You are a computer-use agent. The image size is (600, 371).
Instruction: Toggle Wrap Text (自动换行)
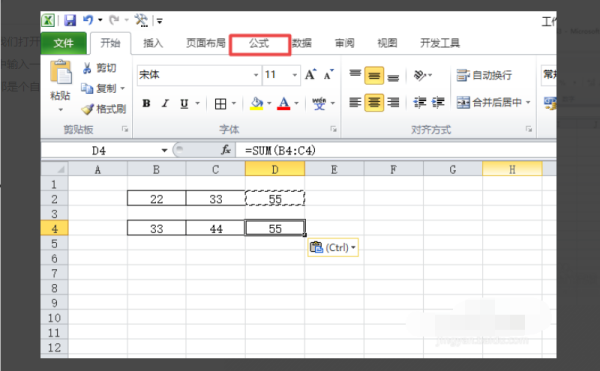pos(484,75)
